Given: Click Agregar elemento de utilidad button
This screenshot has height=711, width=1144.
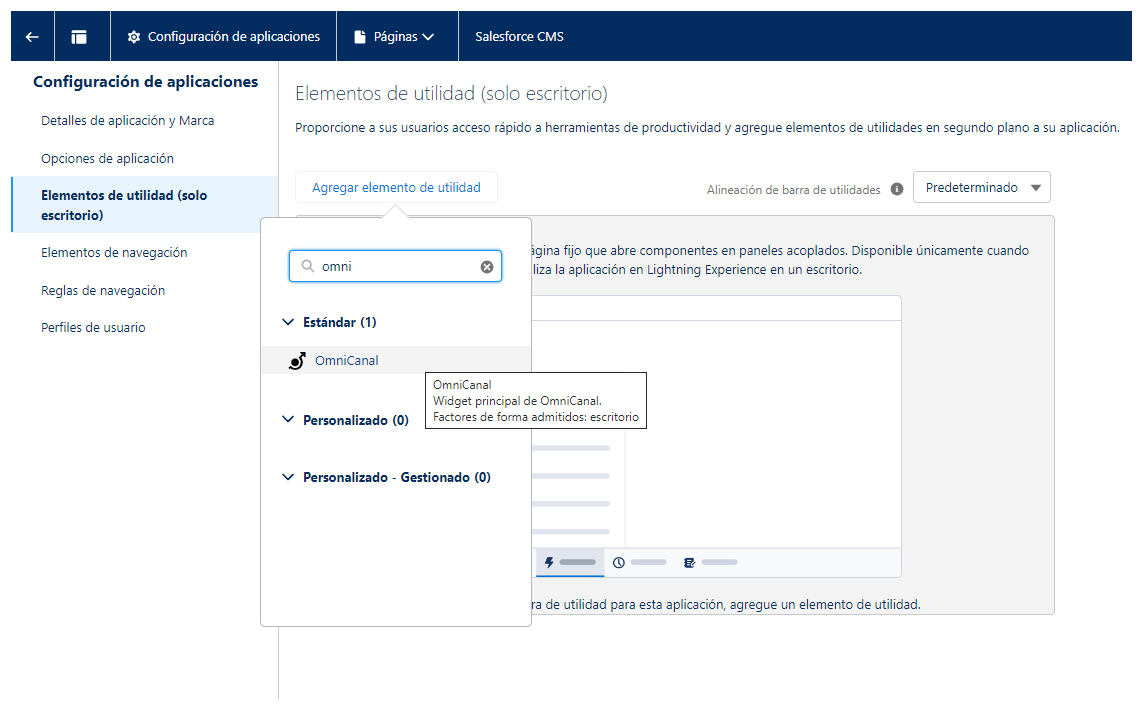Looking at the screenshot, I should click(396, 187).
